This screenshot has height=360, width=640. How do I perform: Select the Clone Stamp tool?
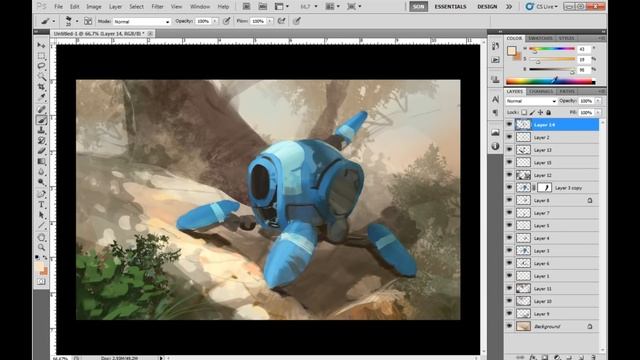pyautogui.click(x=41, y=130)
